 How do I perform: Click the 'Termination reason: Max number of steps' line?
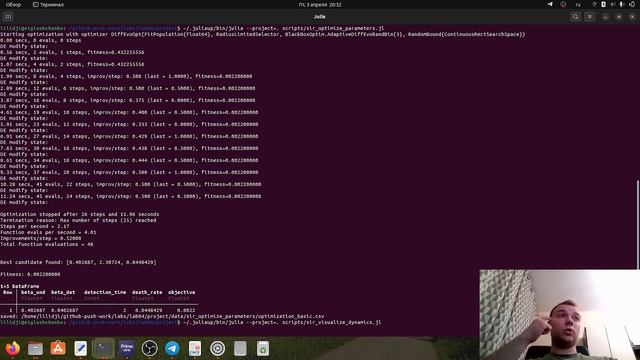click(x=78, y=220)
